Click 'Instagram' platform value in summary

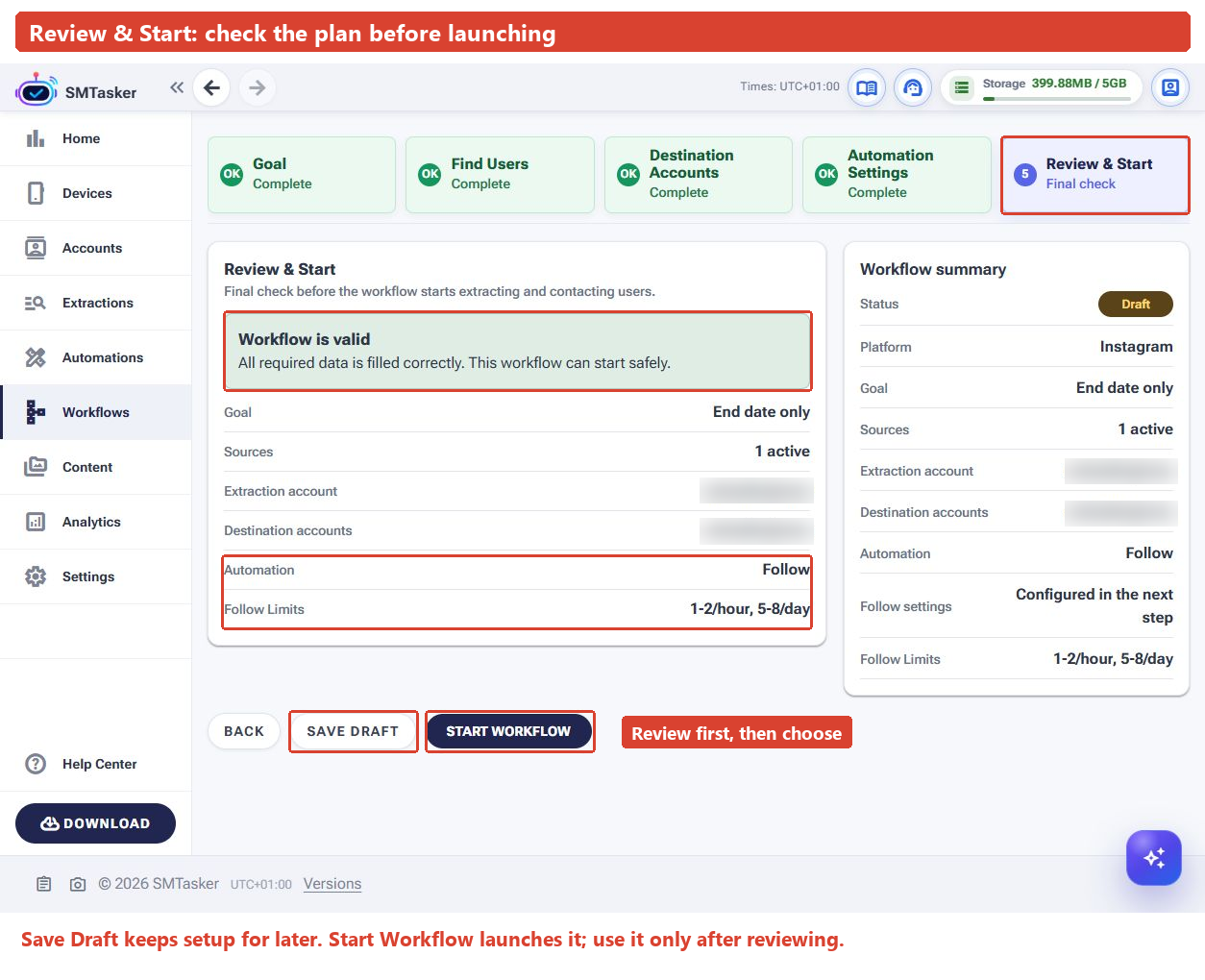click(1136, 346)
